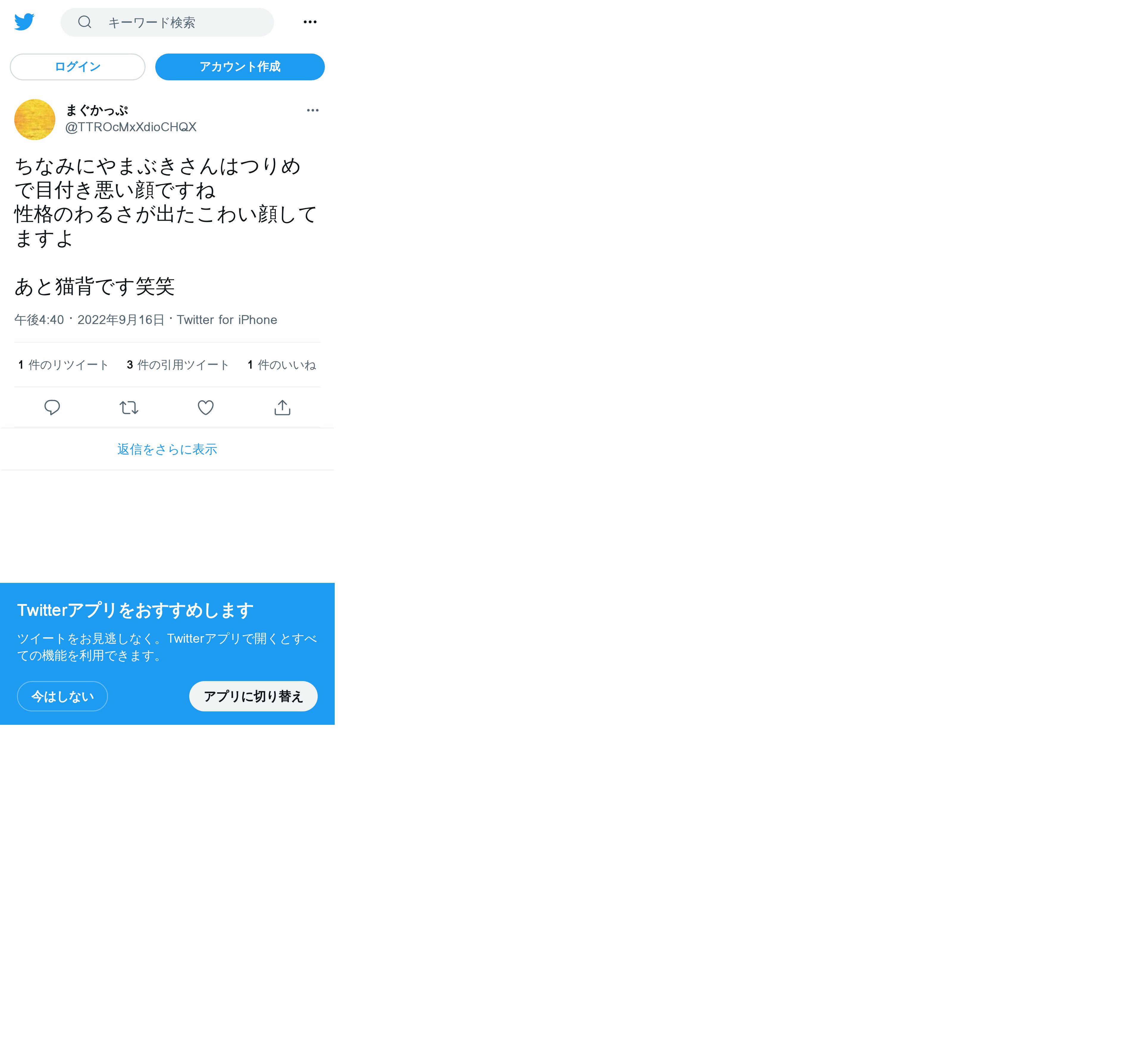Click the reply speech bubble icon
The image size is (1146, 1064).
tap(52, 408)
